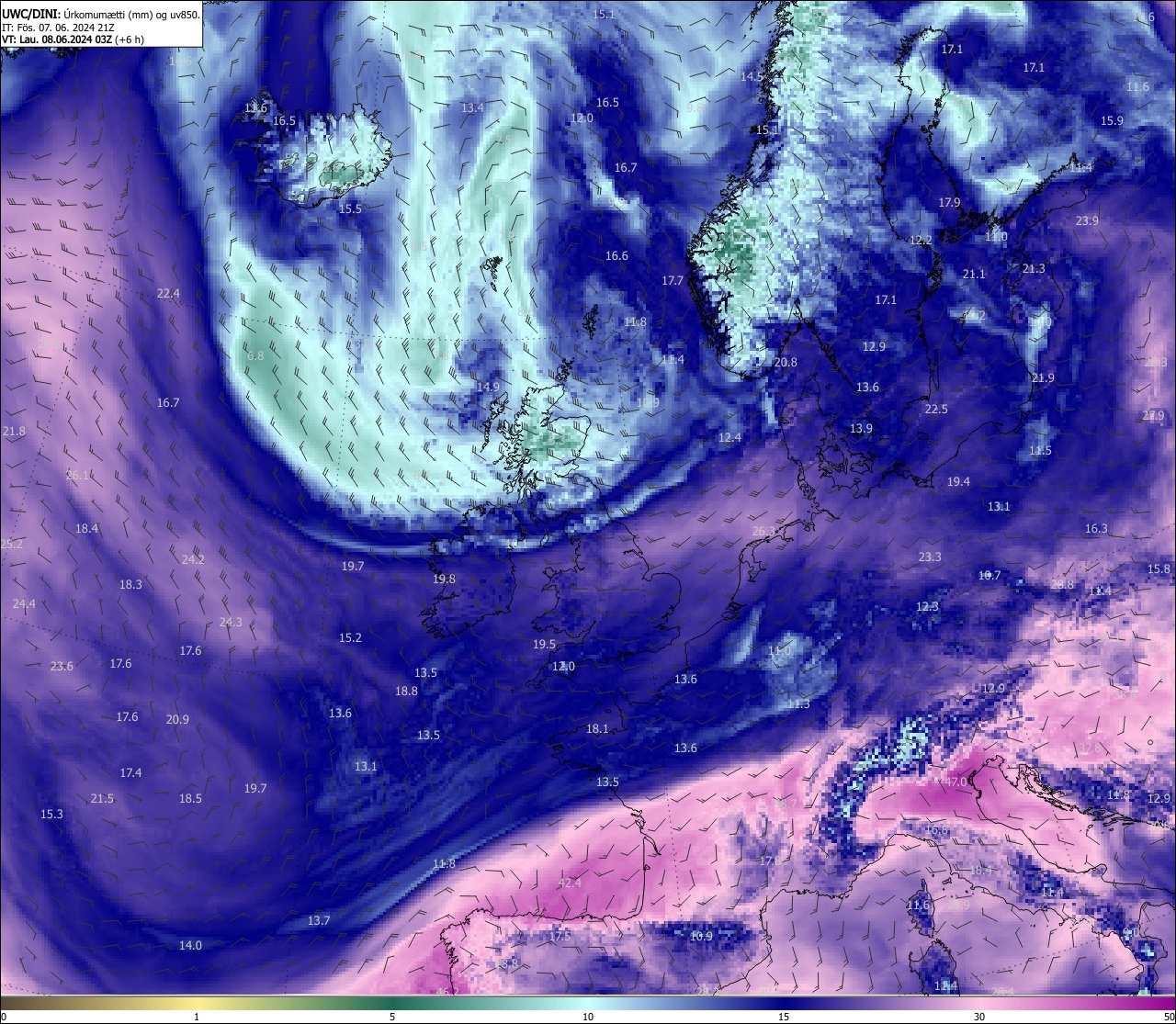The image size is (1176, 1024).
Task: Click the 15.1 value at top
Action: coord(604,15)
